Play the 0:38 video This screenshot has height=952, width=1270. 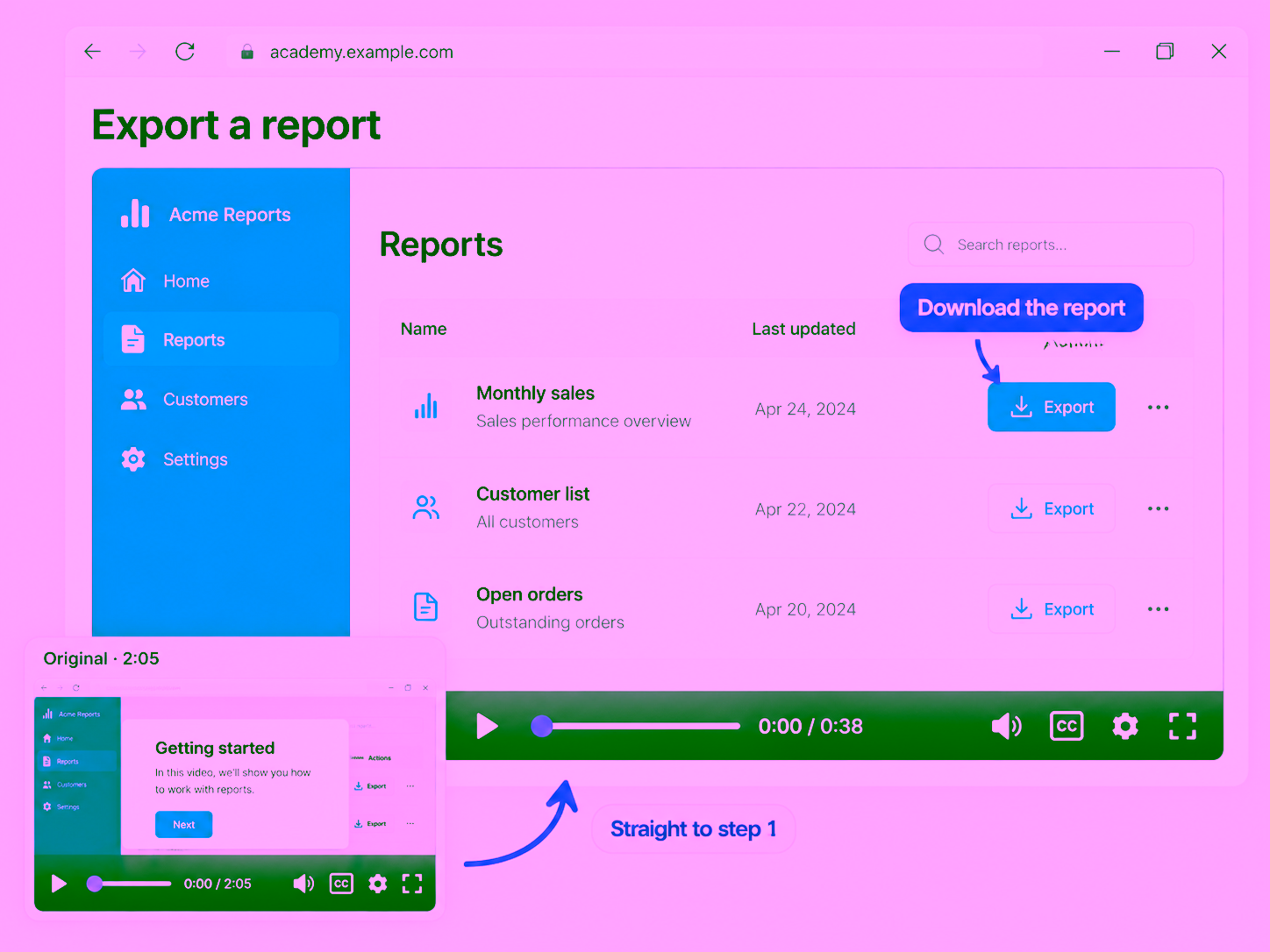pos(487,726)
